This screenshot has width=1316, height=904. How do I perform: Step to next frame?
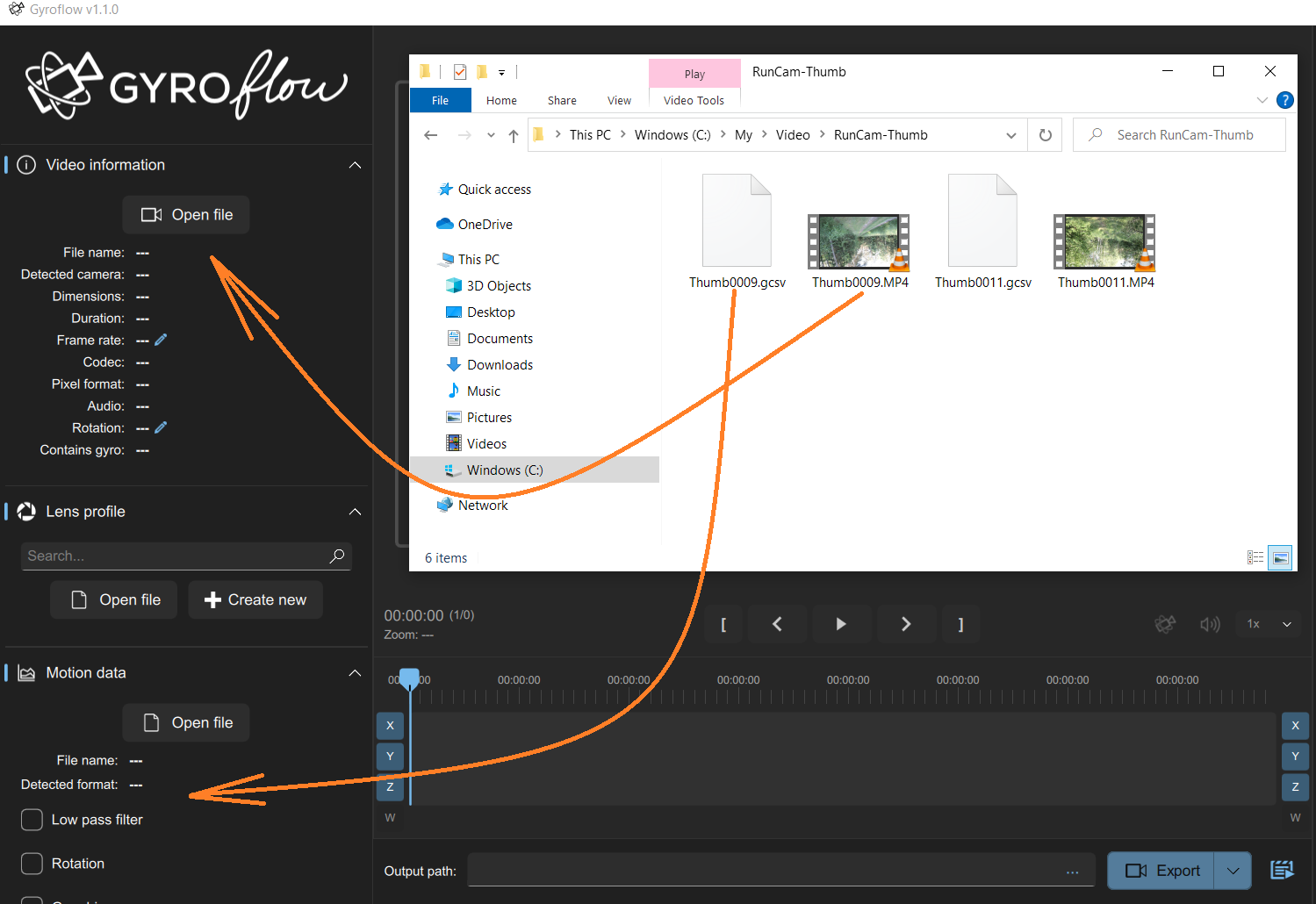[906, 624]
